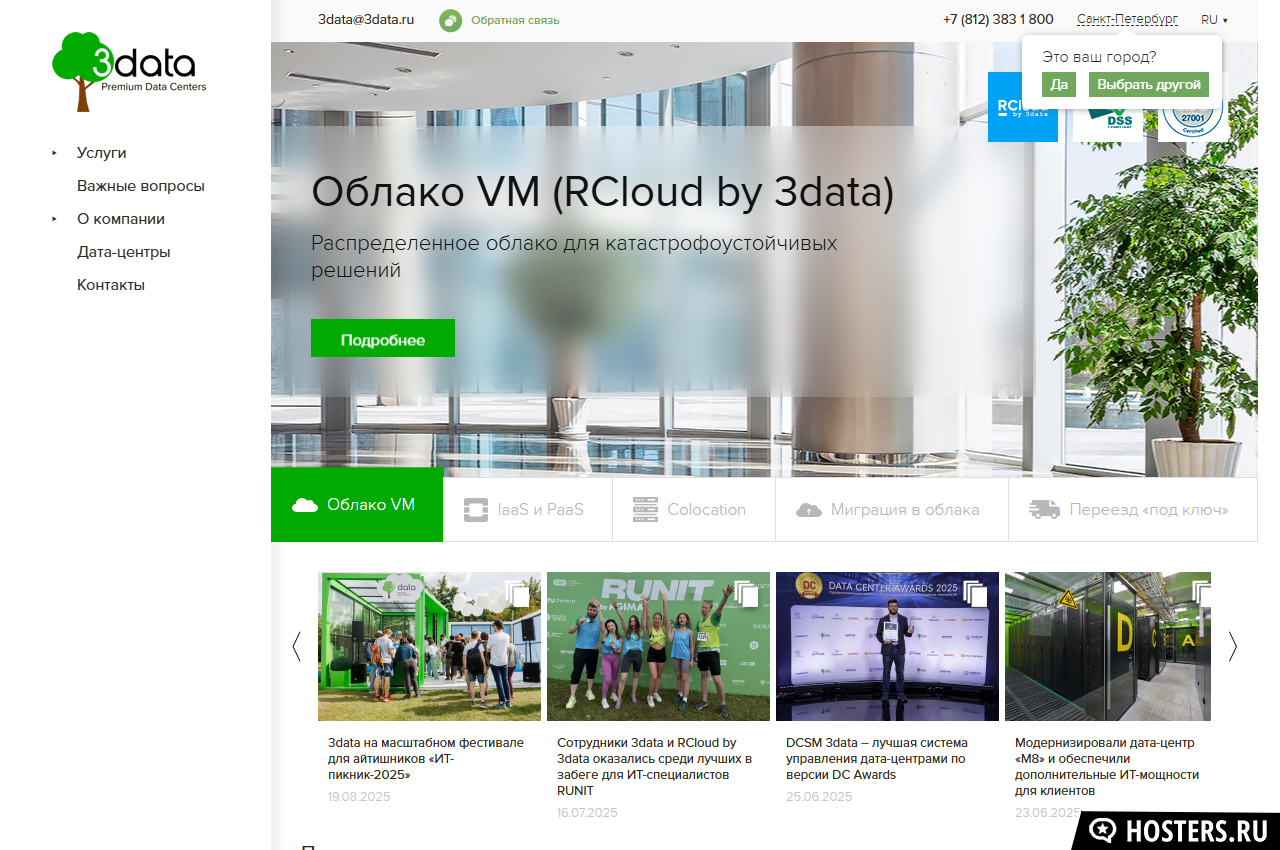Image resolution: width=1280 pixels, height=850 pixels.
Task: Open Услуги in the sidebar menu
Action: (101, 153)
